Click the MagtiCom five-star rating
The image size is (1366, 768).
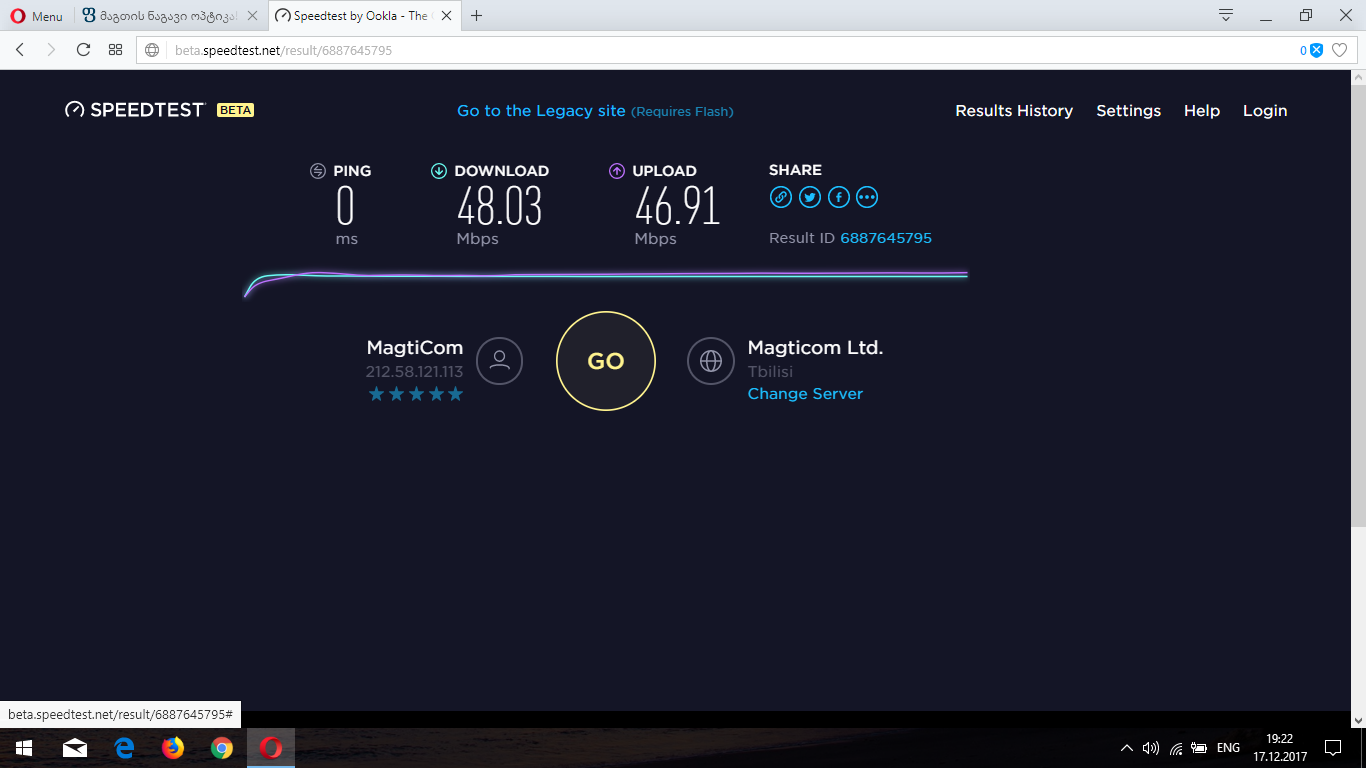coord(416,394)
